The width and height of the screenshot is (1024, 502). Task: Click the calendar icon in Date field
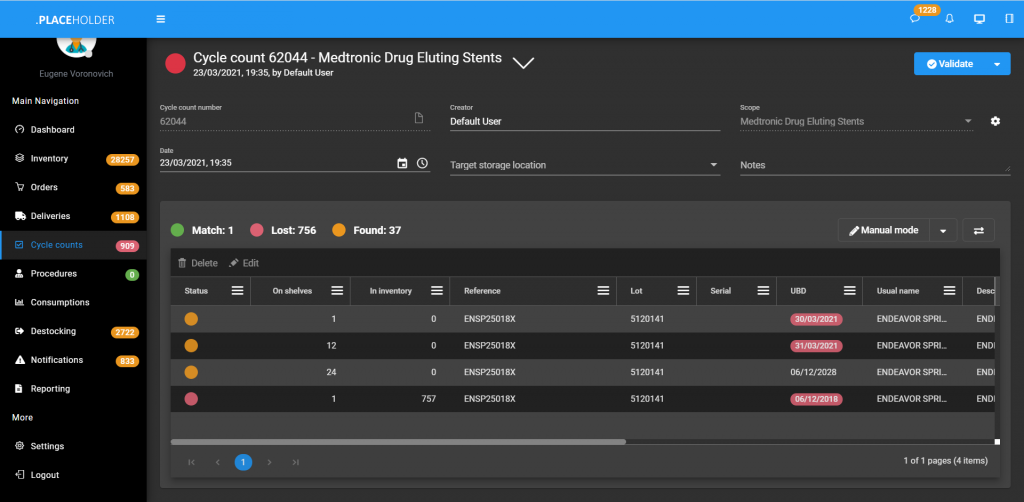click(402, 163)
